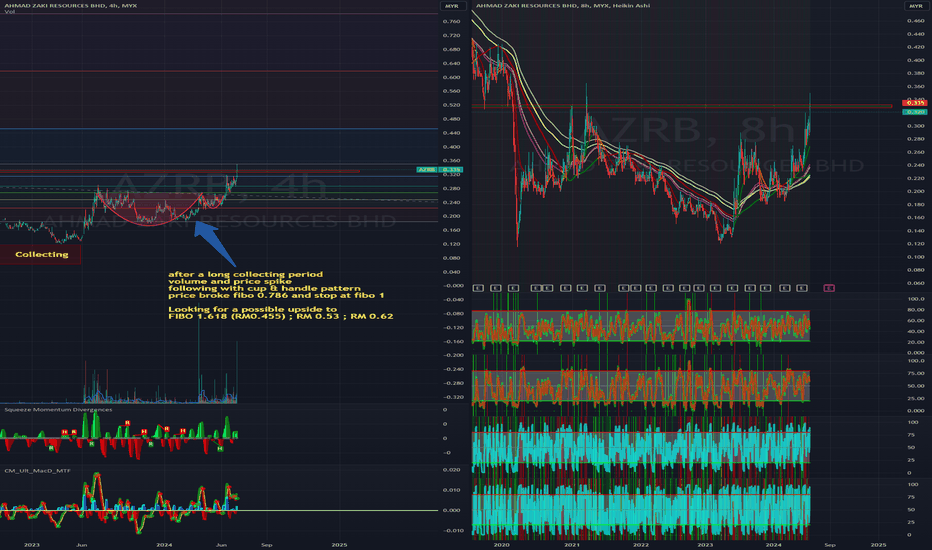This screenshot has height=550, width=932.
Task: Click the 2021 label on the 8h time axis
Action: point(572,545)
